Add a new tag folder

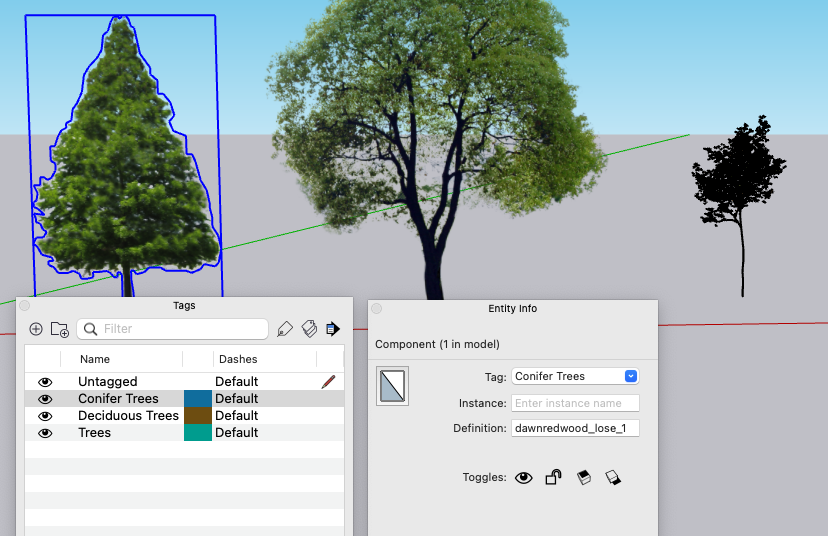[60, 329]
